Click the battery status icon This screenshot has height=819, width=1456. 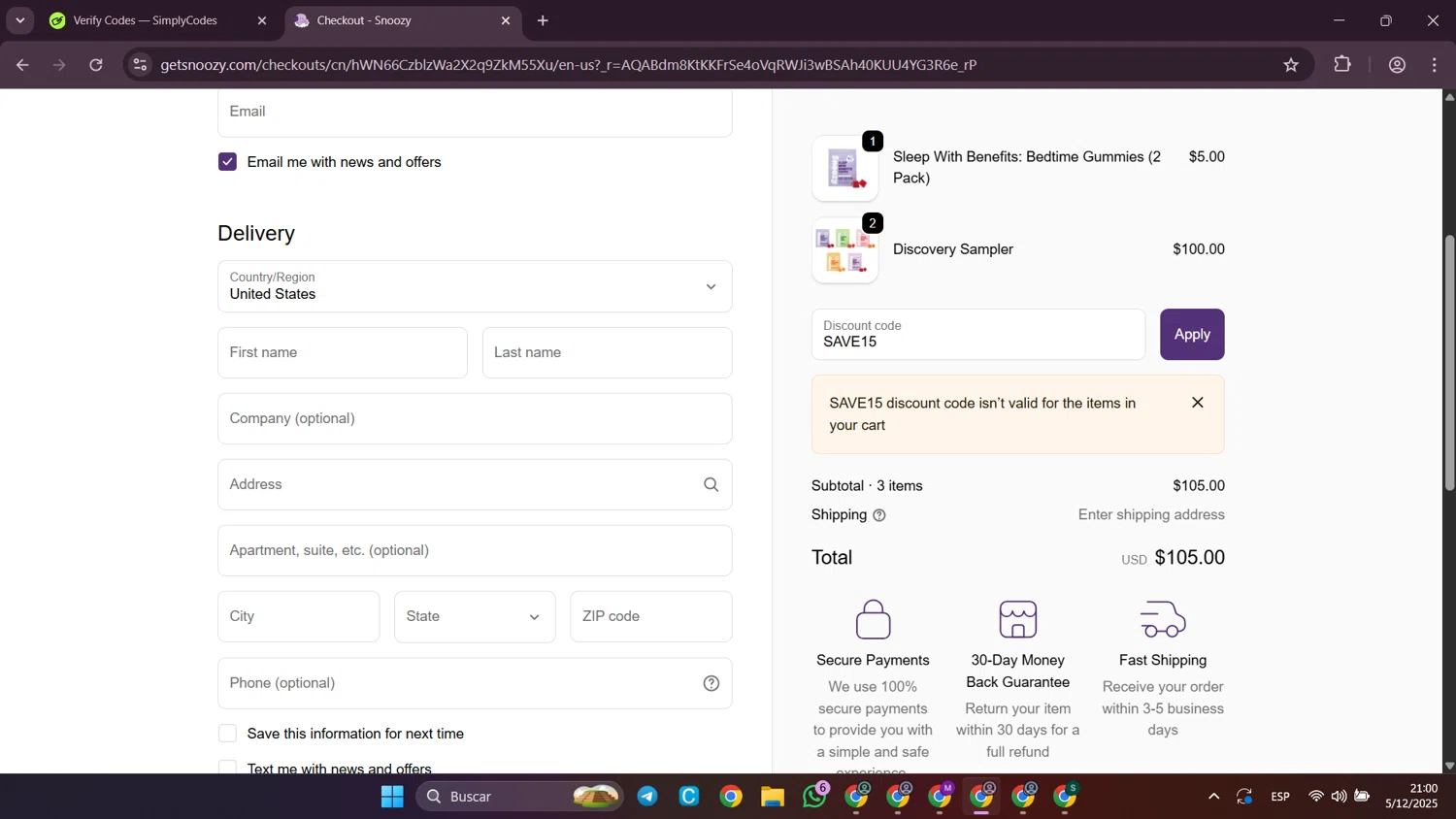[1362, 797]
